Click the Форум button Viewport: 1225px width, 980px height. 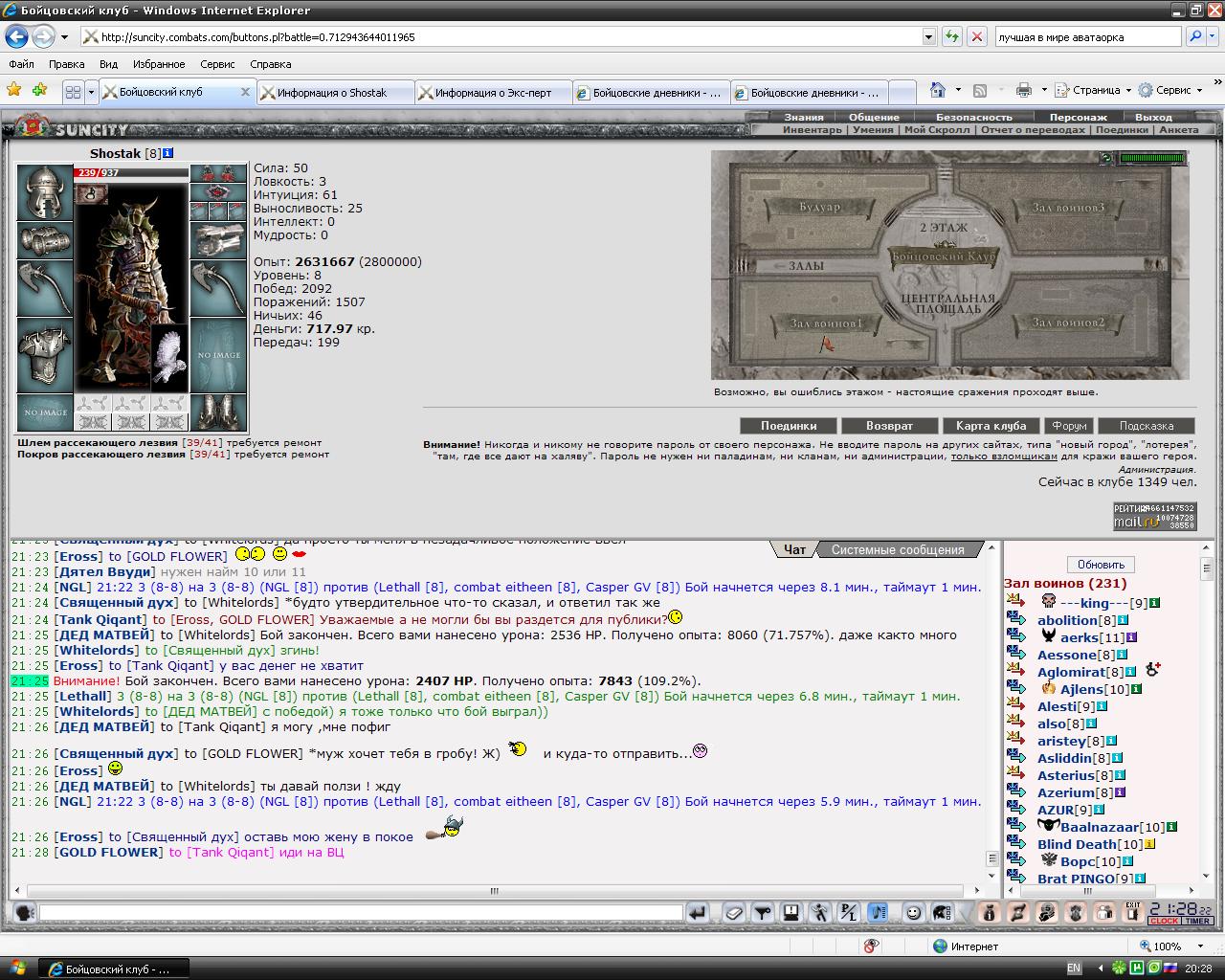tap(1069, 426)
